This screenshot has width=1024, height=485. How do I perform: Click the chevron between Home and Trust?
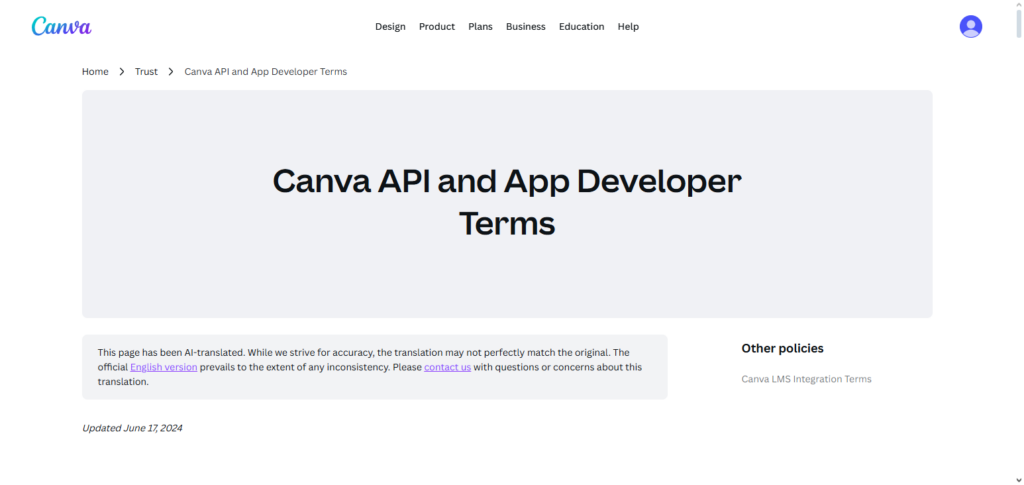click(x=122, y=72)
